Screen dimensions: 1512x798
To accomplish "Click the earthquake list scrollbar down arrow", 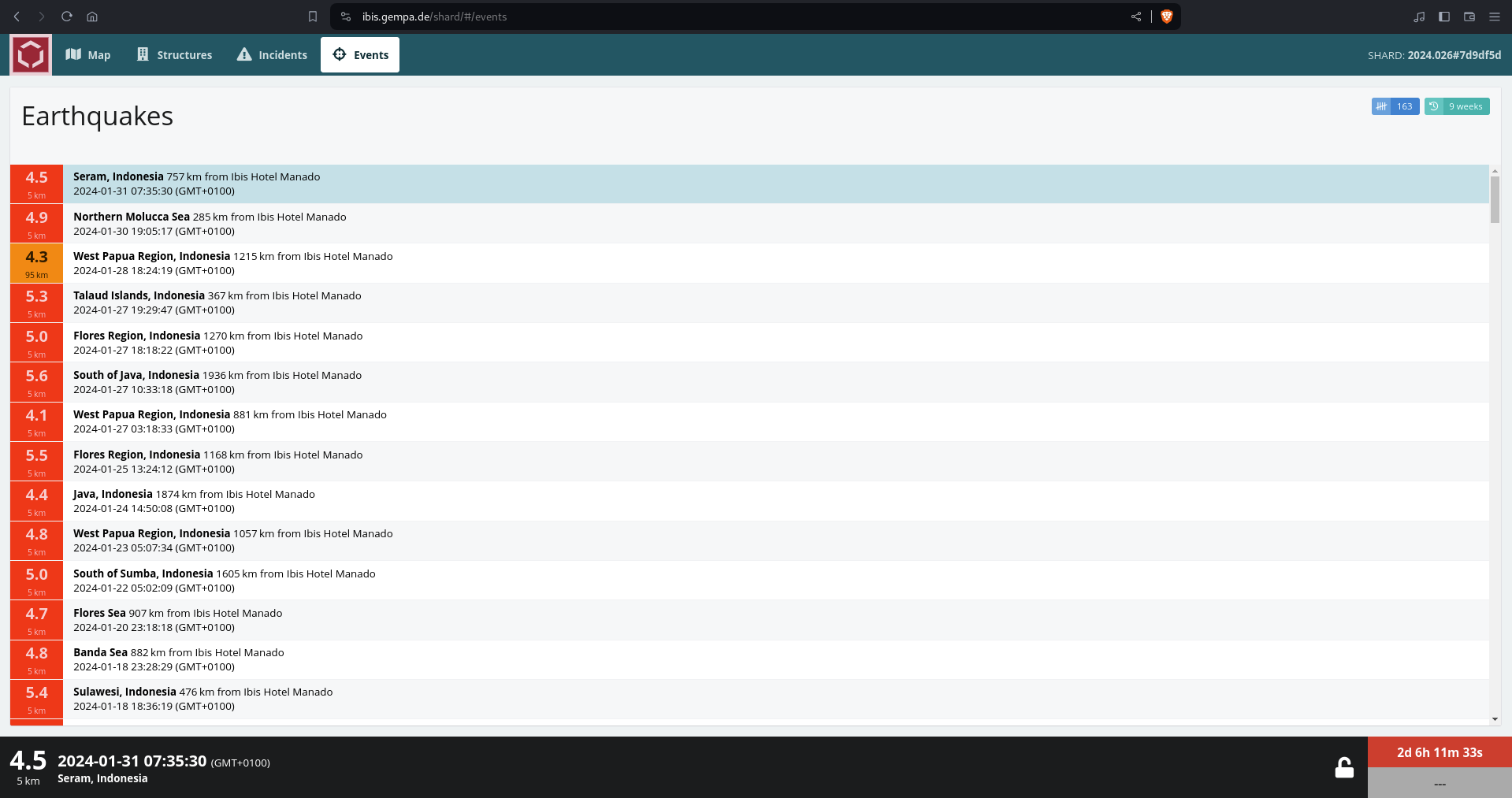I will pyautogui.click(x=1495, y=719).
